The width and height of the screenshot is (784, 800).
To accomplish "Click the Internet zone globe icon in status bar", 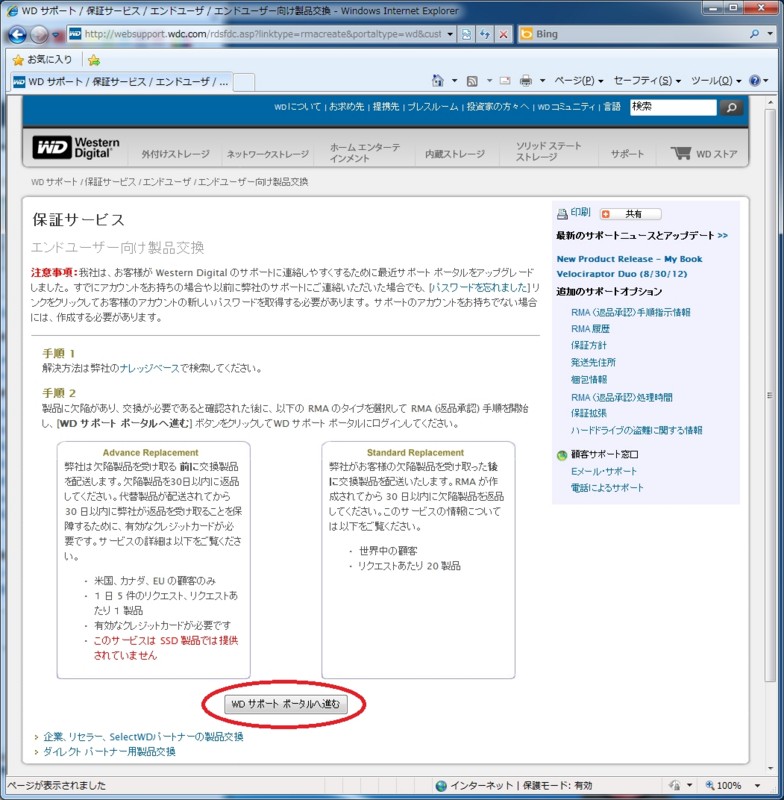I will pos(441,786).
